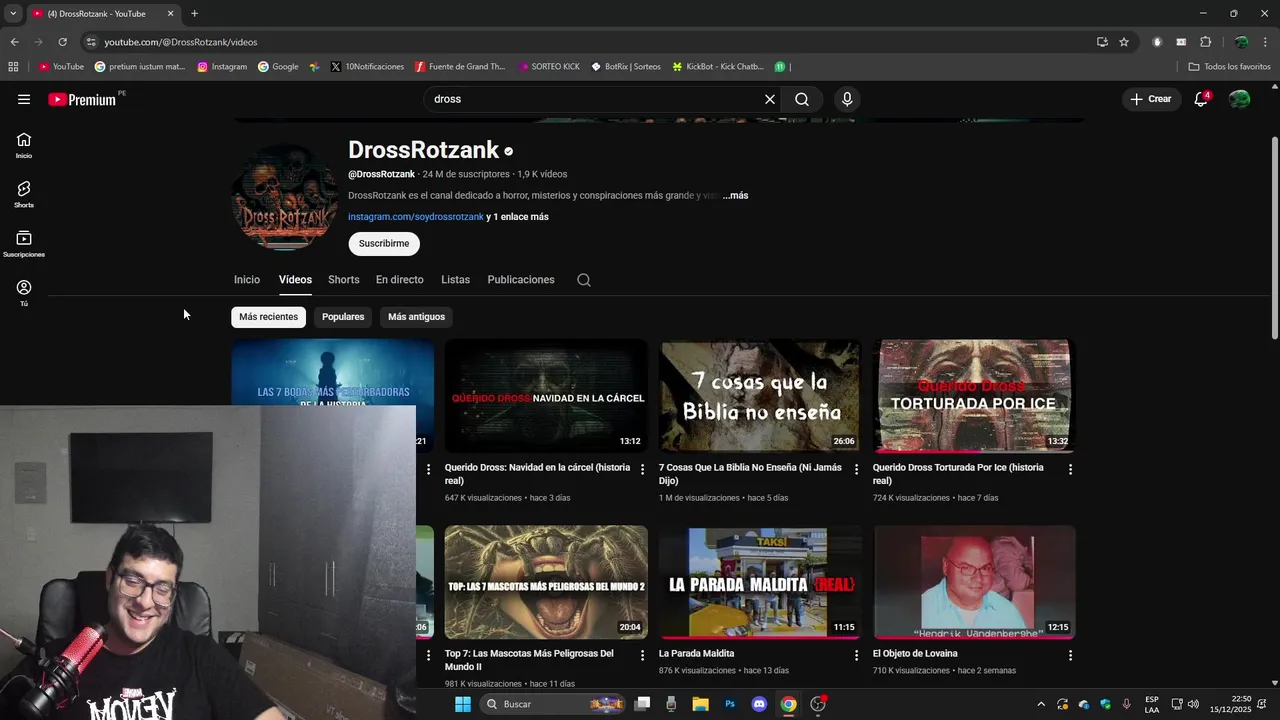Screen dimensions: 1280x720
Task: Open Chrome three-dot menu
Action: tap(1266, 42)
